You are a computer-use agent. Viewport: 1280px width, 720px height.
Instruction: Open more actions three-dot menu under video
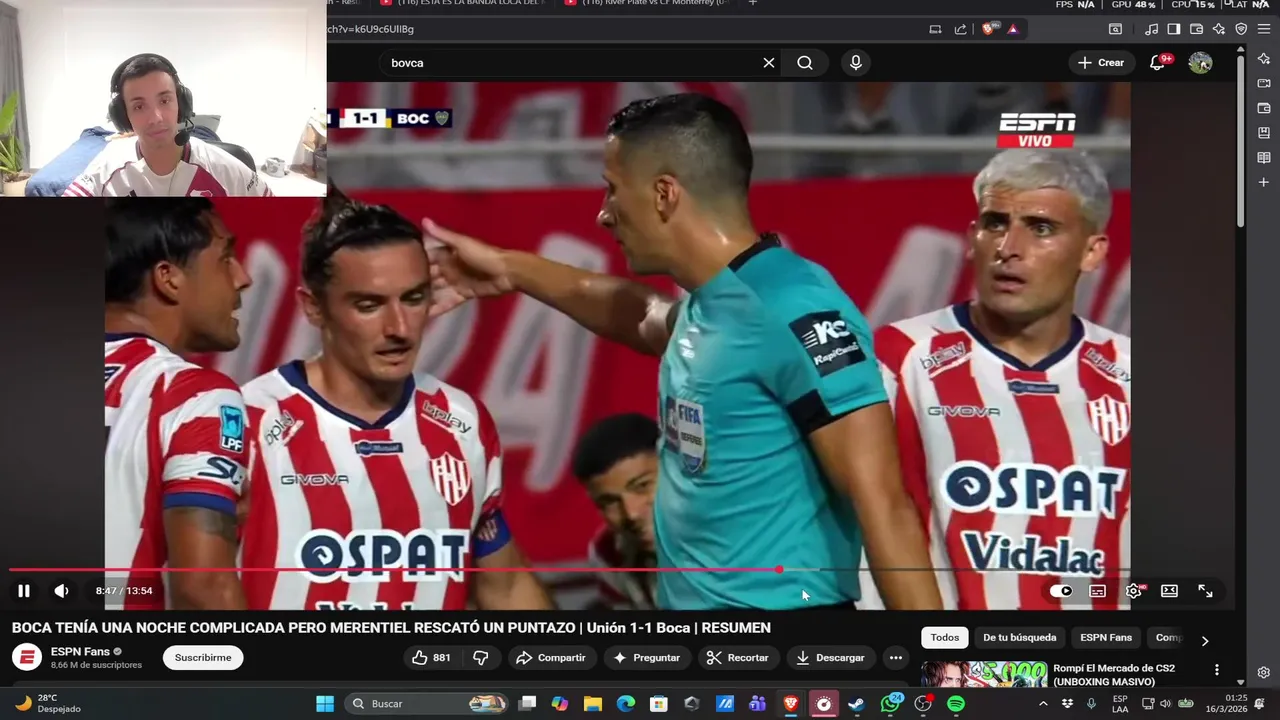coord(896,658)
